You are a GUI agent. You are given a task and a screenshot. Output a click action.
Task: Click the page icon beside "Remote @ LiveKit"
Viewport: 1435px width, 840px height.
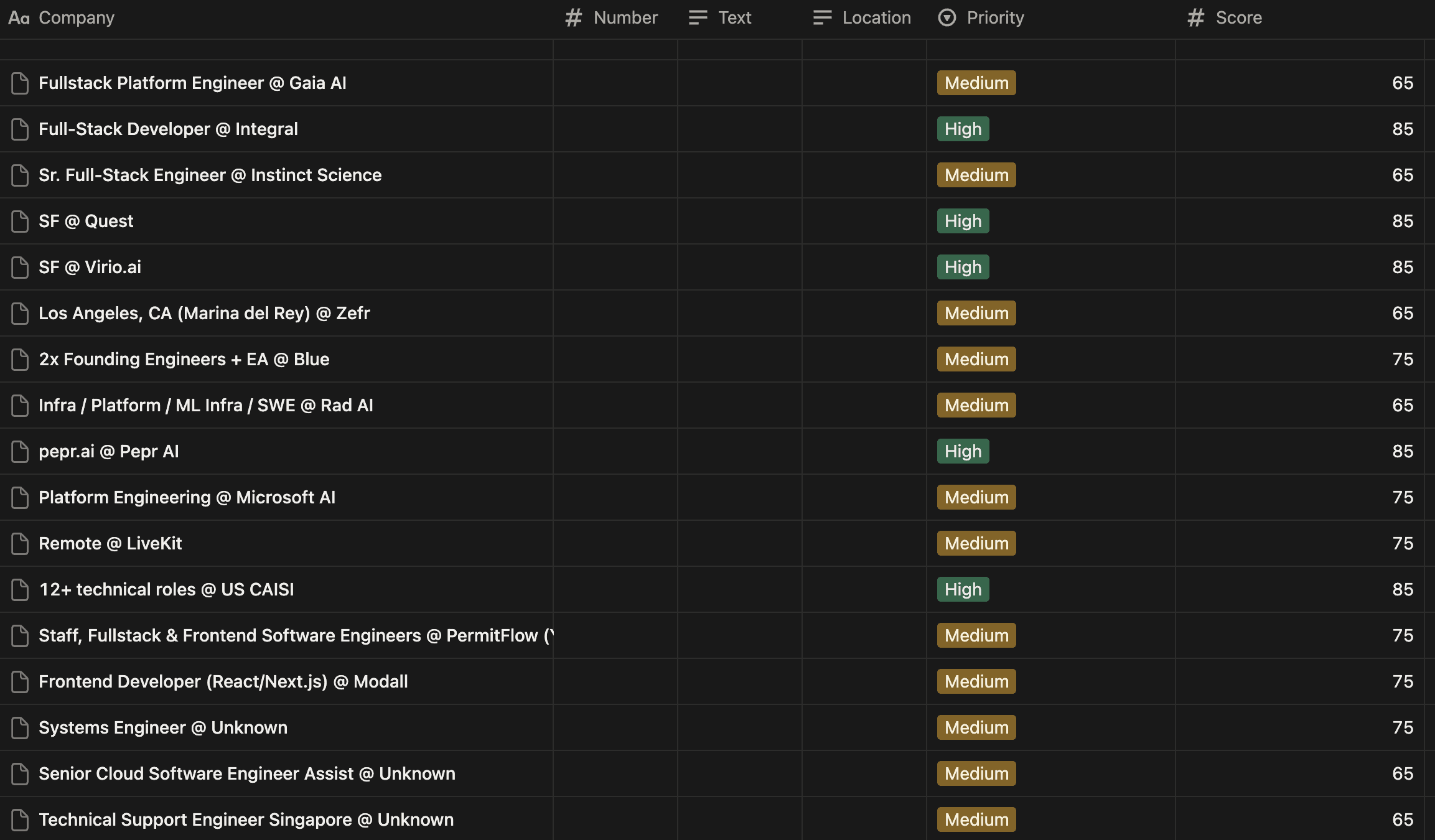19,543
